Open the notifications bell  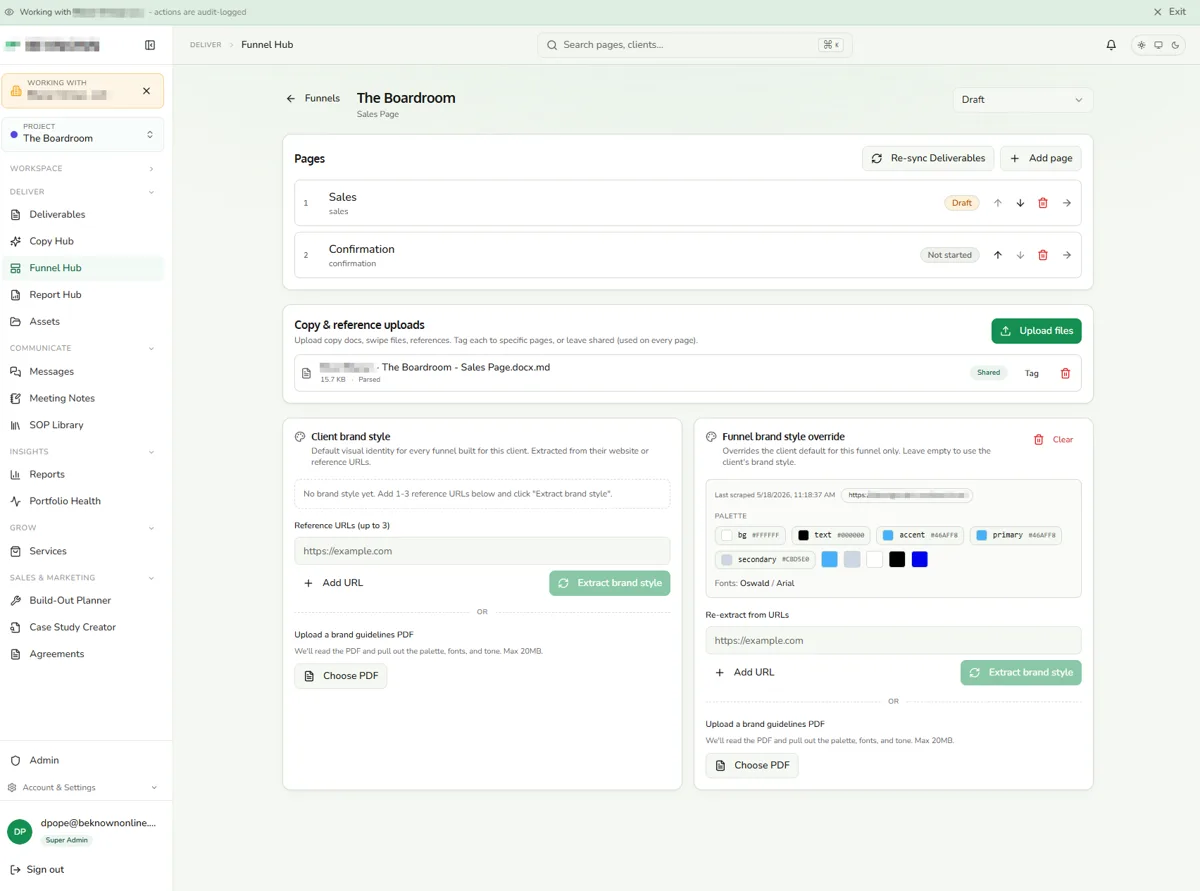(x=1111, y=45)
